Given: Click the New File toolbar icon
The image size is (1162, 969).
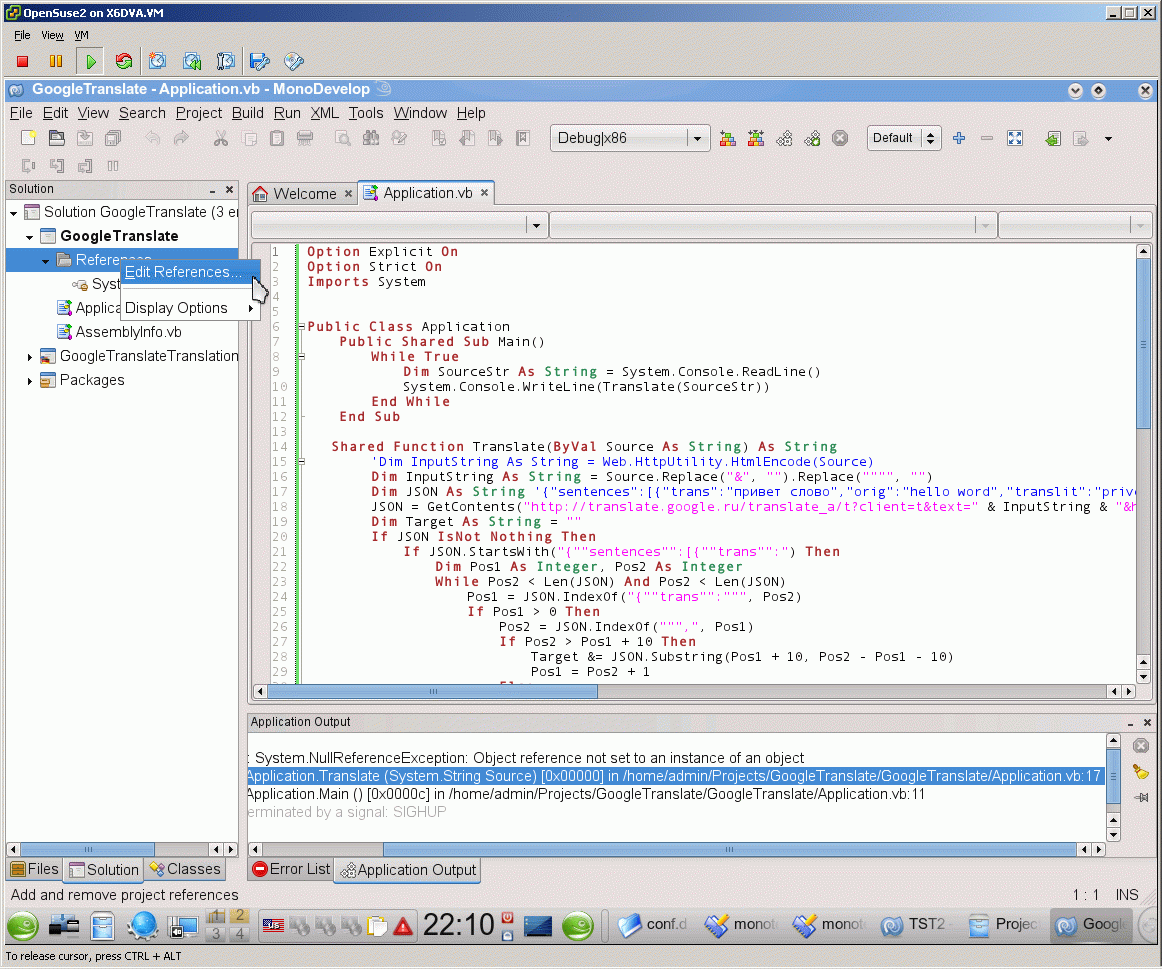Looking at the screenshot, I should click(x=29, y=138).
